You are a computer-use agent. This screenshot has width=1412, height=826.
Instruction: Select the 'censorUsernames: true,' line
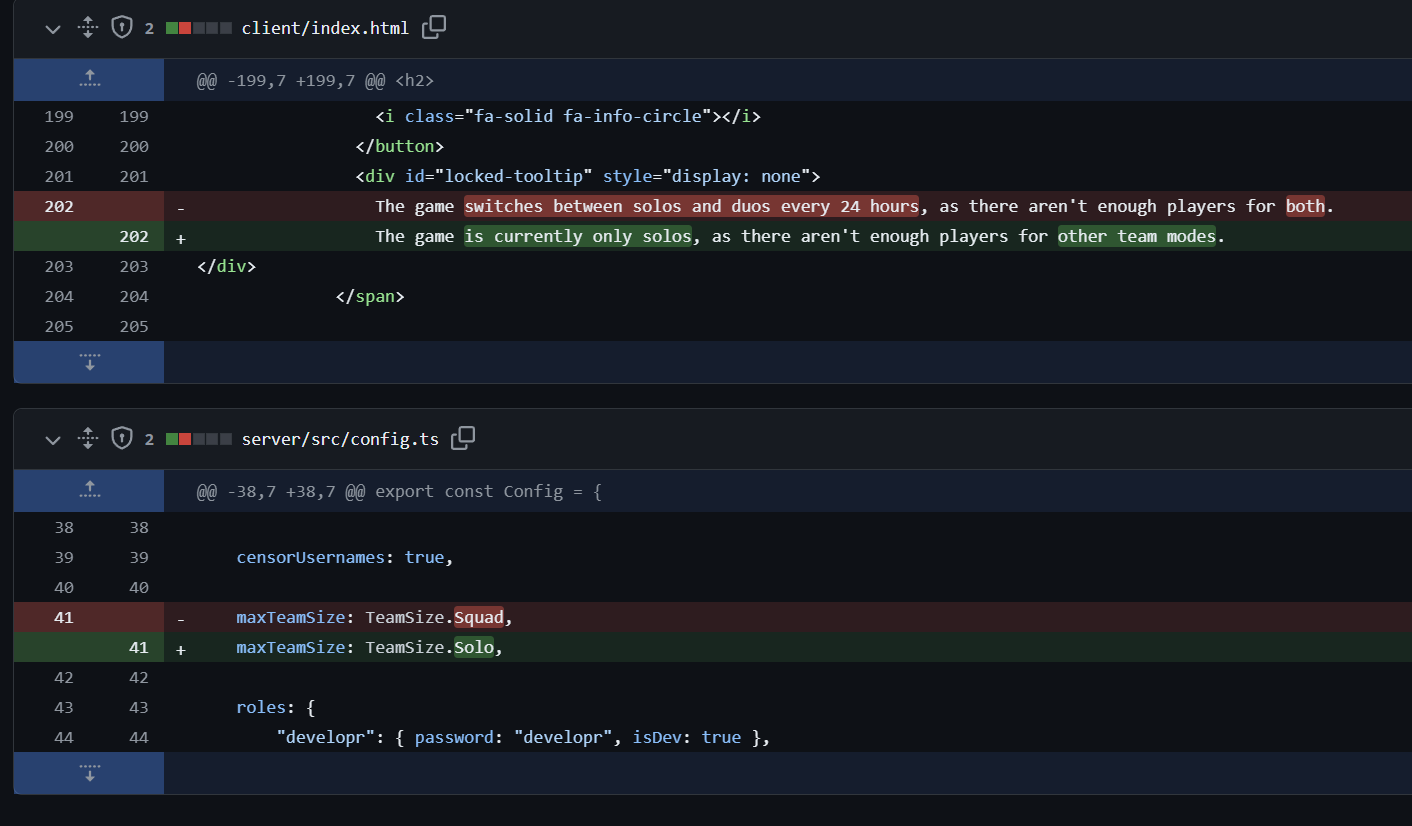[788, 557]
